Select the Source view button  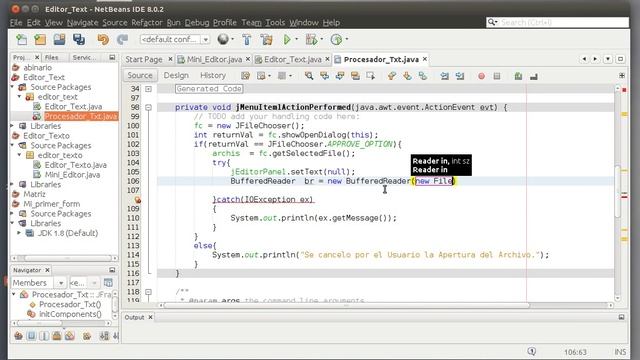[140, 76]
